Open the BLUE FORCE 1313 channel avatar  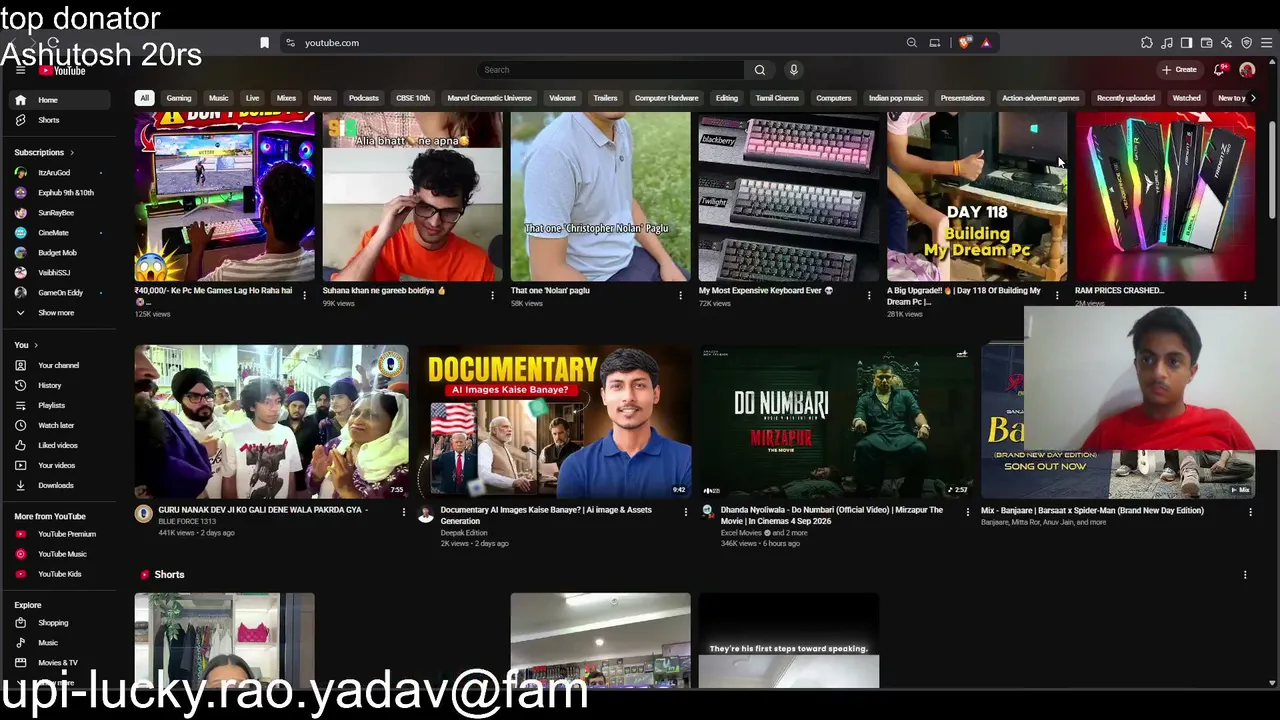(x=144, y=513)
